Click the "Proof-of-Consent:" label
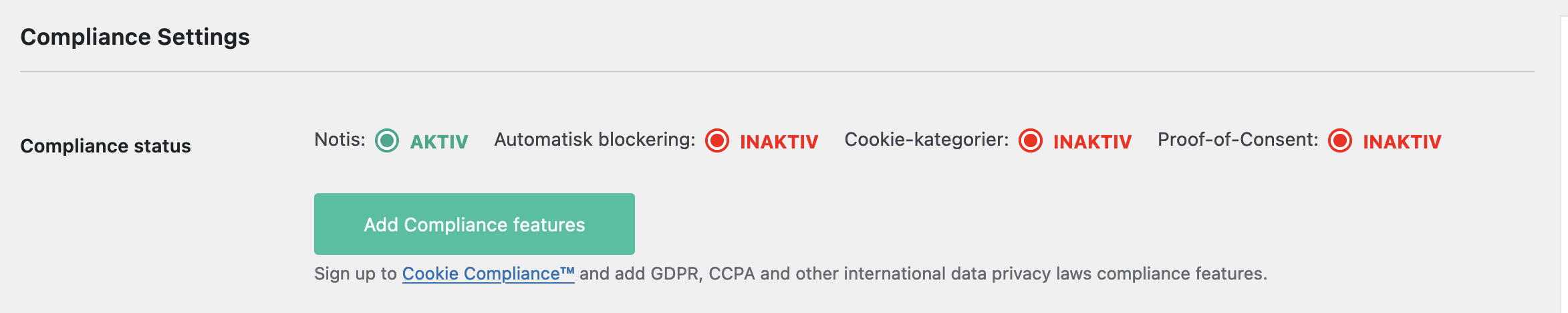 tap(1238, 140)
